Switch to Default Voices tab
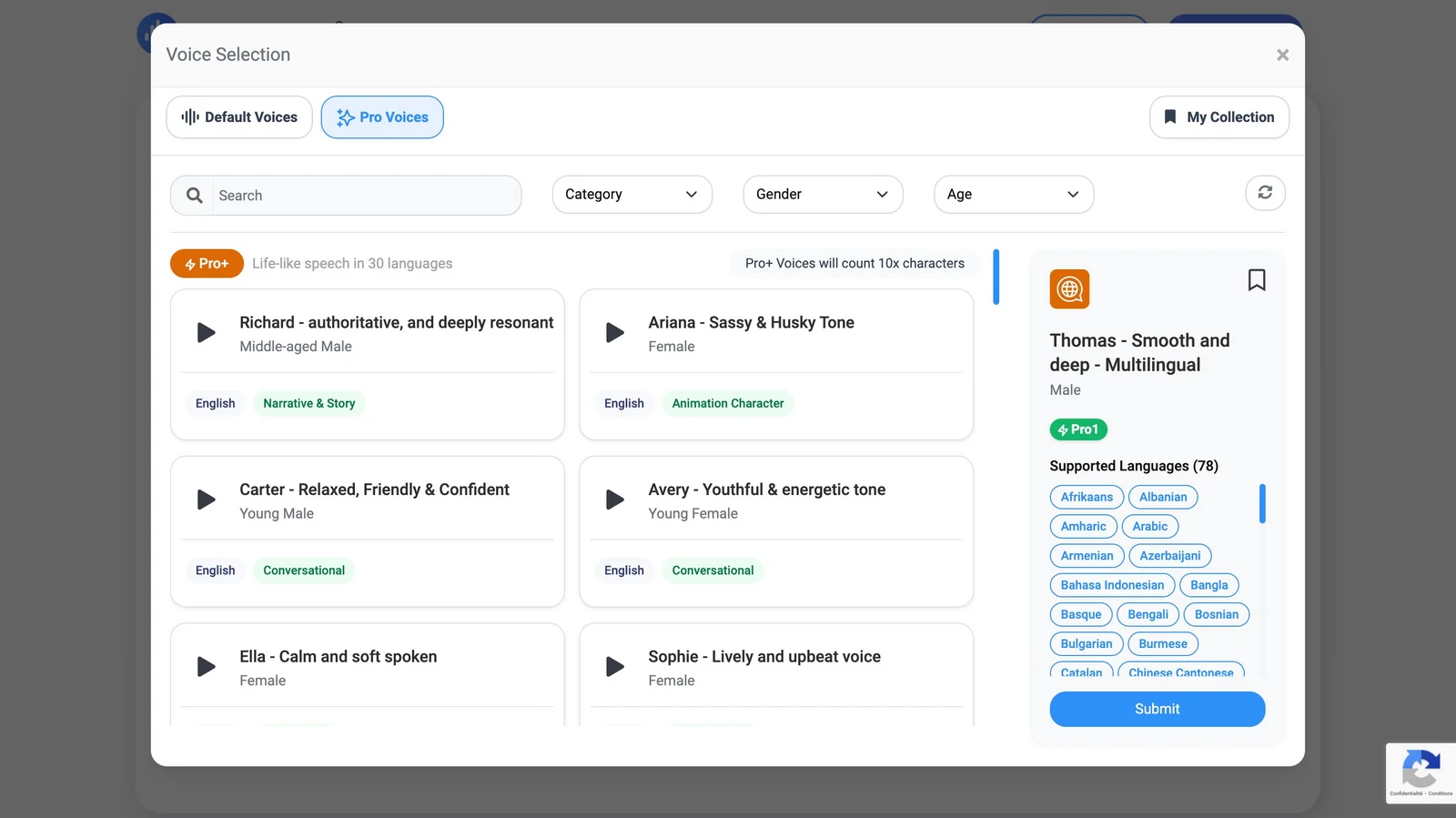 click(239, 117)
